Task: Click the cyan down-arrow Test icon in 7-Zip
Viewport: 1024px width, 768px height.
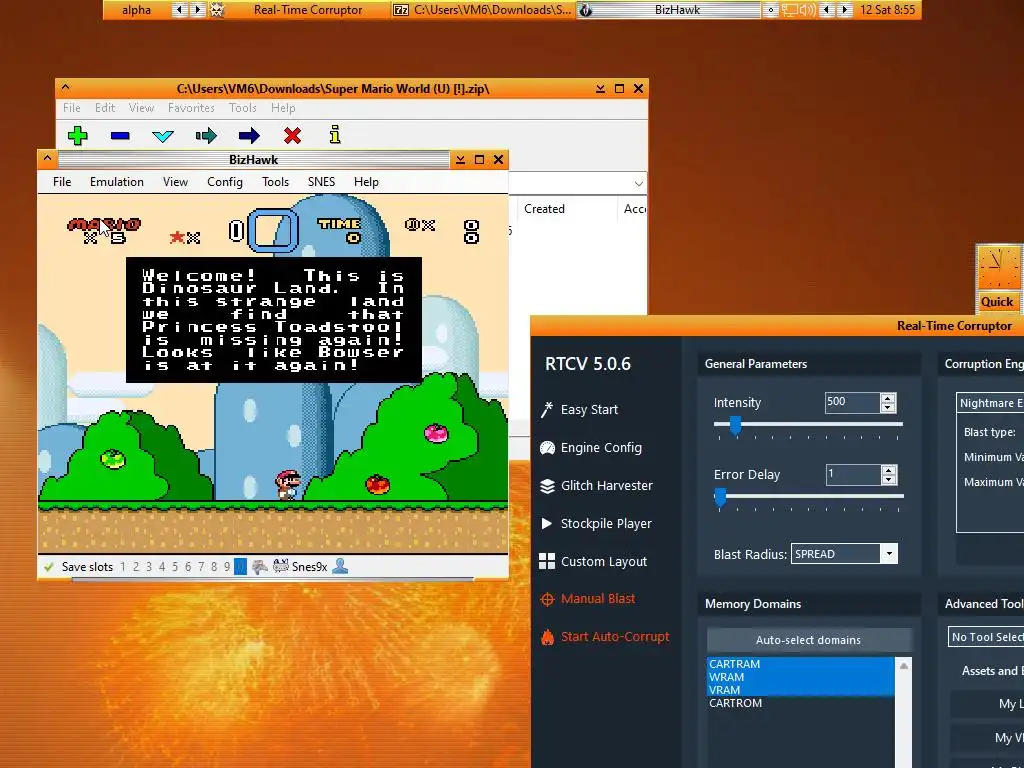Action: pyautogui.click(x=163, y=136)
